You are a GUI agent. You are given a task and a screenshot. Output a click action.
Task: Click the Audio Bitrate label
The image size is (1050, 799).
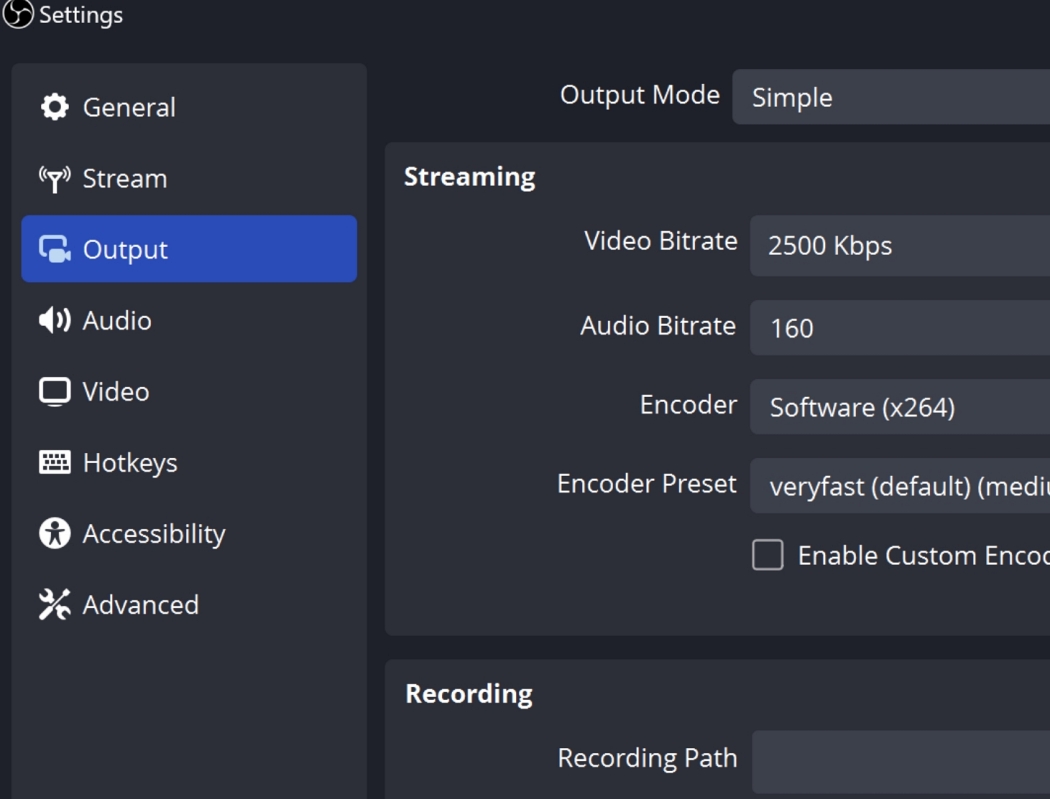[x=658, y=325]
